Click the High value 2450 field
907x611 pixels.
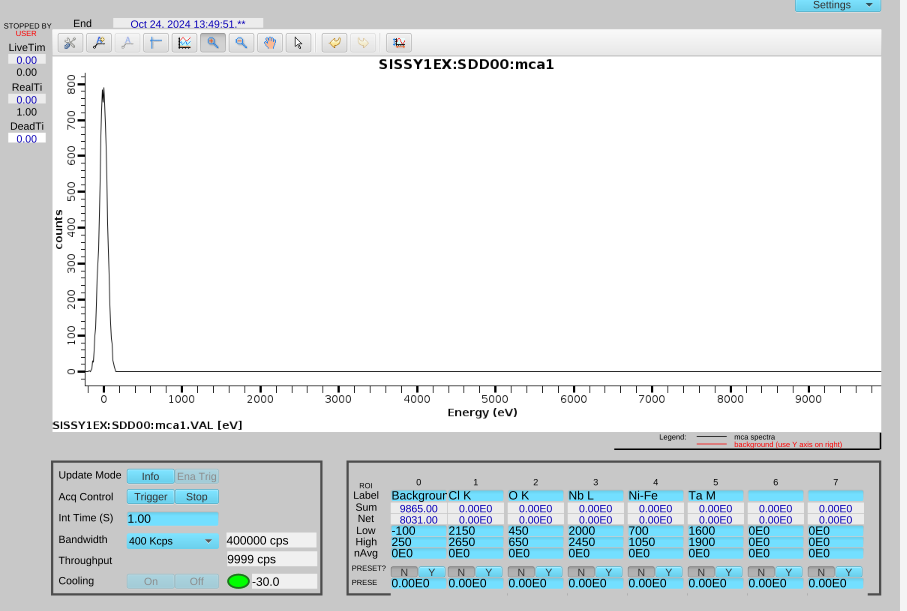pyautogui.click(x=596, y=542)
